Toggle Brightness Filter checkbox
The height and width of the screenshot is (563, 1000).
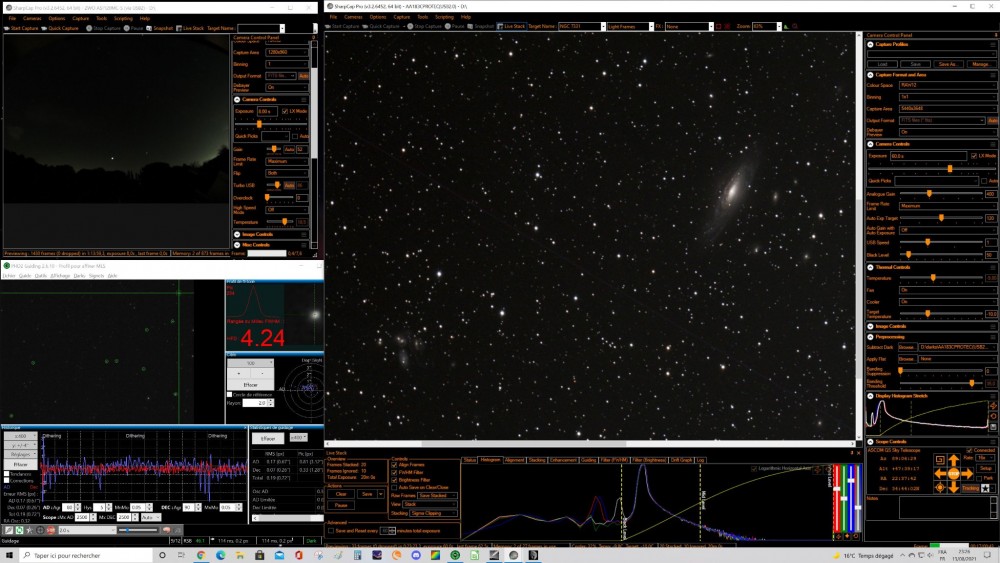coord(394,479)
